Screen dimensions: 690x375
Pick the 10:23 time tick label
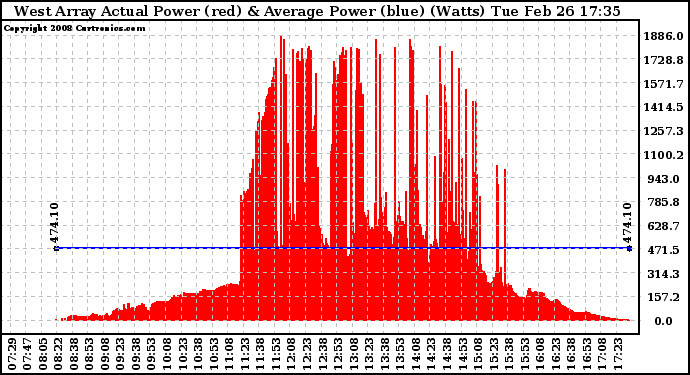click(x=183, y=354)
